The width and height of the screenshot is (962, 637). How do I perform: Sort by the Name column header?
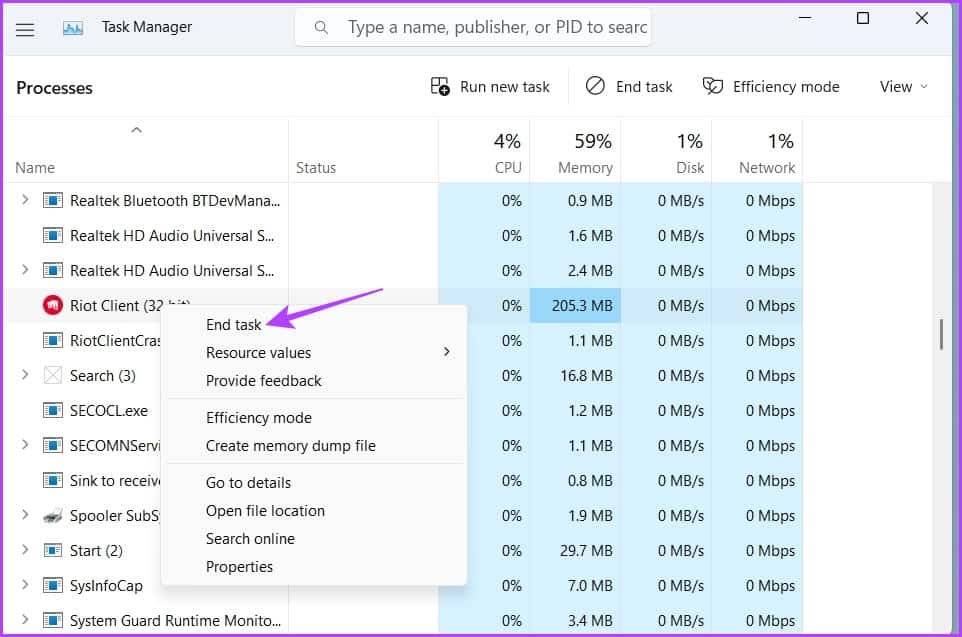point(146,152)
